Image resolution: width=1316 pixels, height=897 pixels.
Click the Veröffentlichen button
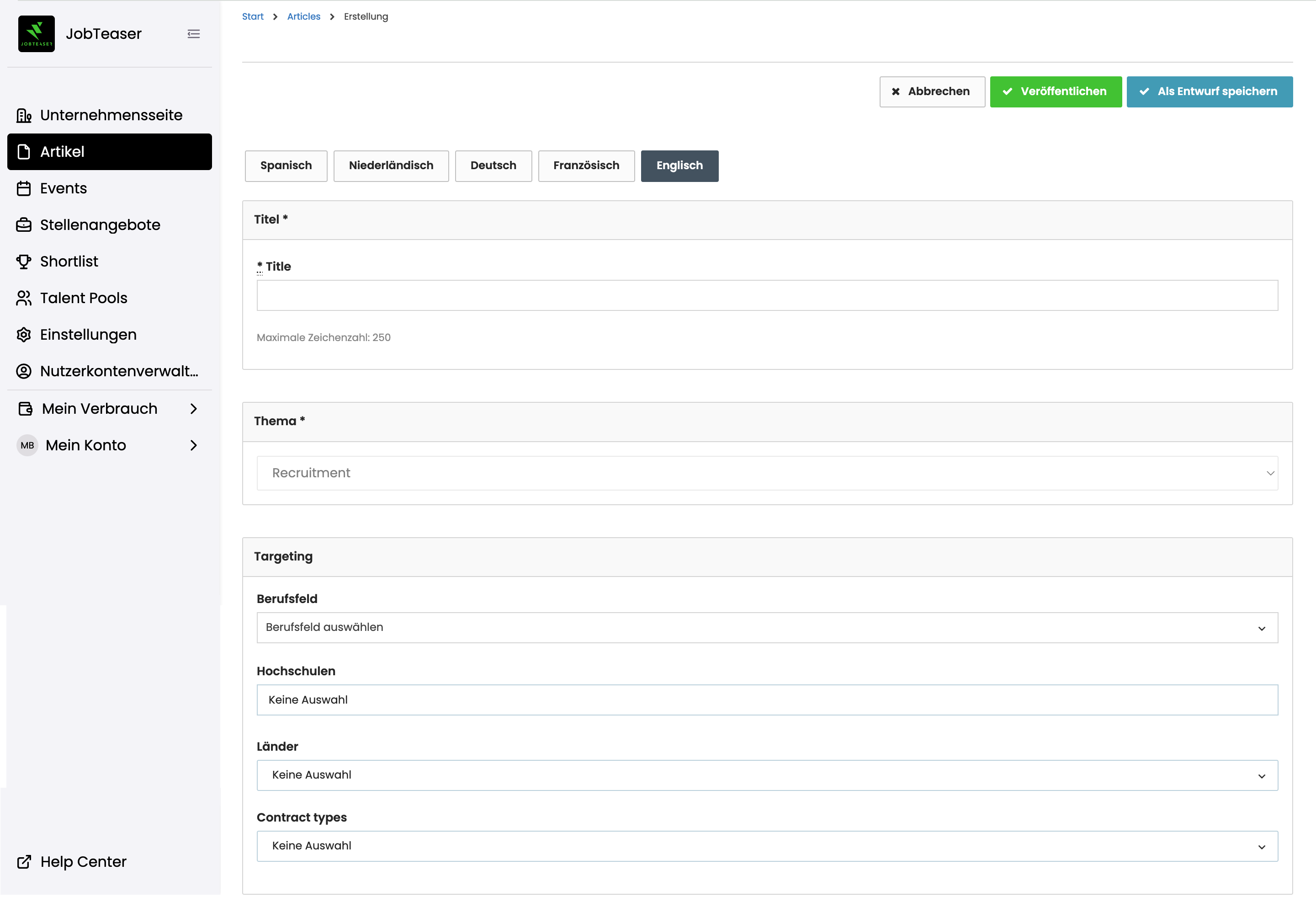pyautogui.click(x=1055, y=92)
